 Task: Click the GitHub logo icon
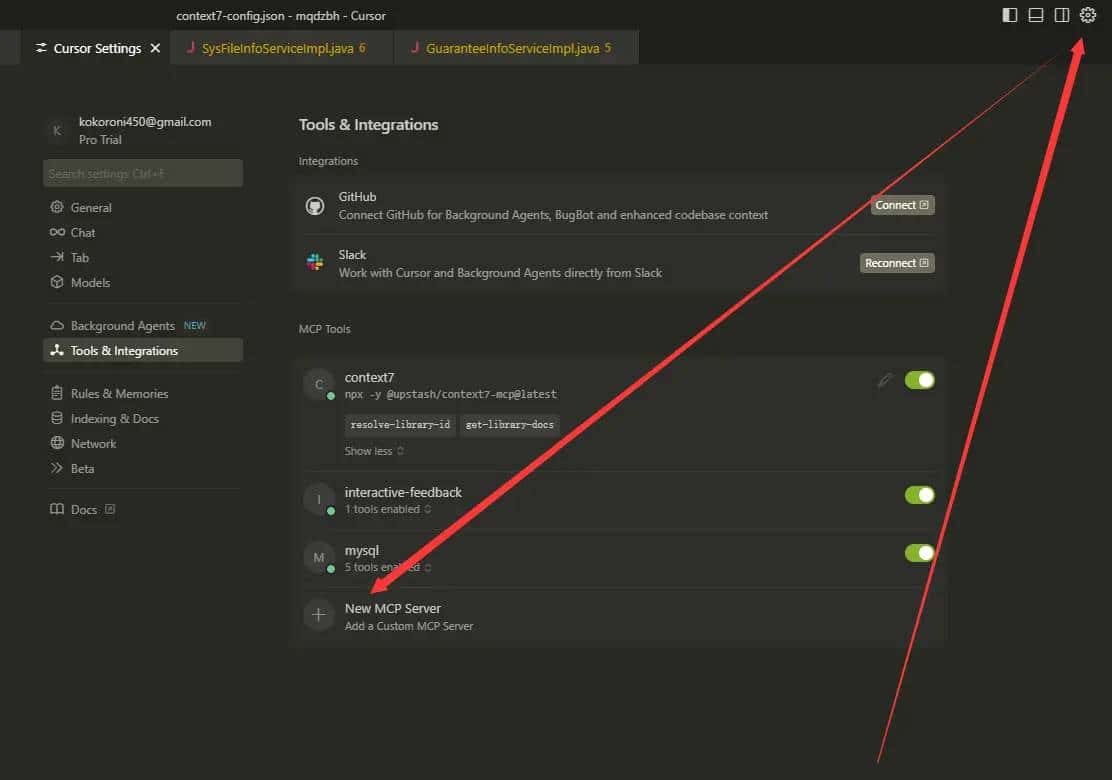pos(315,206)
